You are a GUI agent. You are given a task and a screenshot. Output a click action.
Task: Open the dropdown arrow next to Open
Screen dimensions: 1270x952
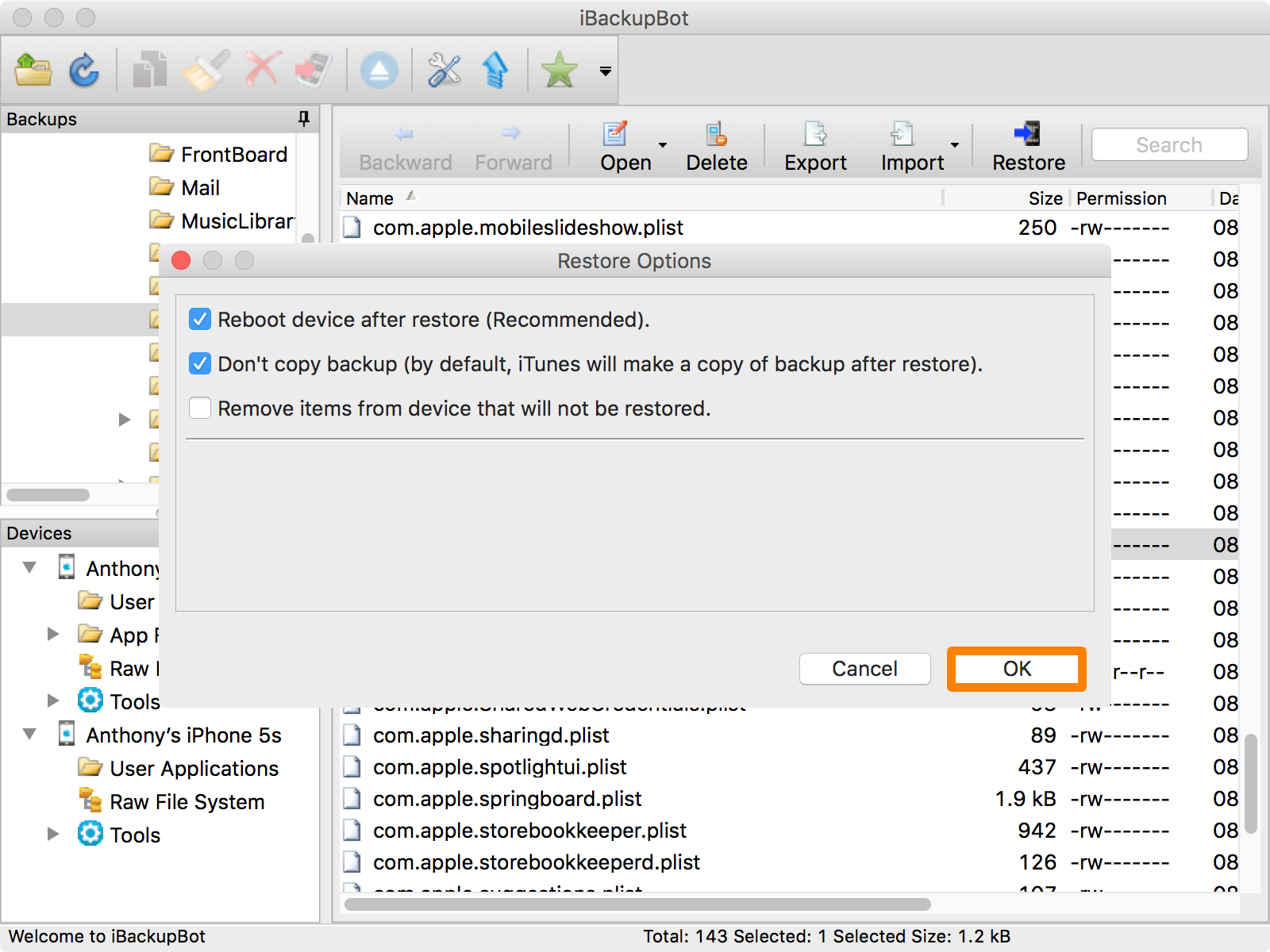coord(663,145)
